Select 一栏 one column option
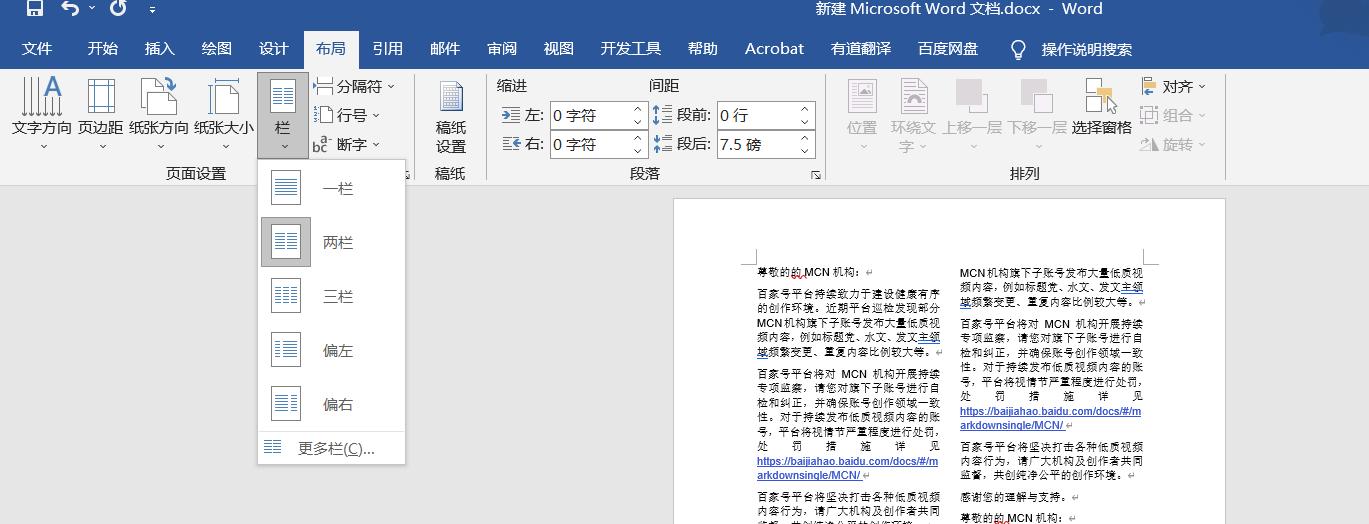 tap(331, 188)
